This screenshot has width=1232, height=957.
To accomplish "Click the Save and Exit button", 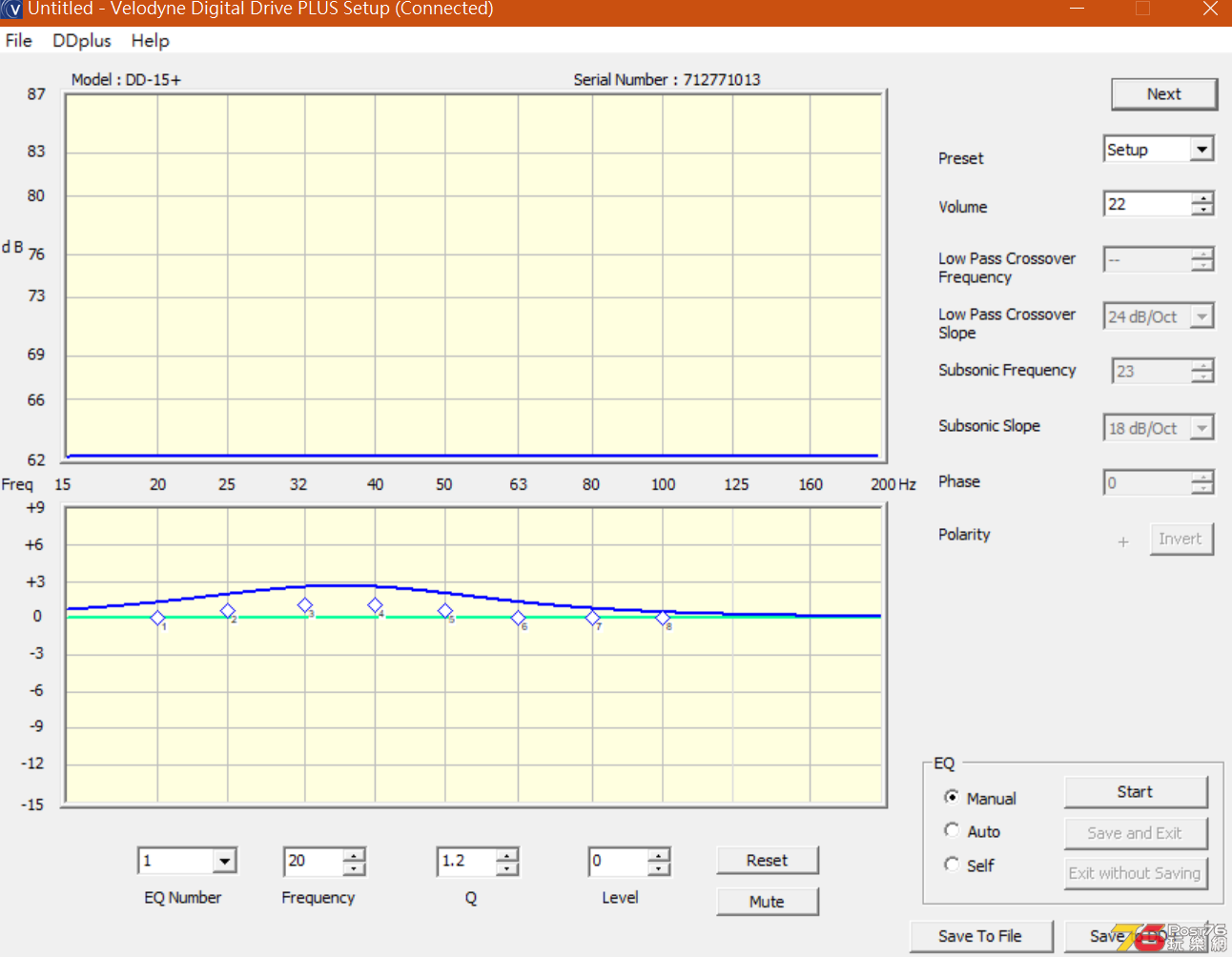I will 1135,833.
